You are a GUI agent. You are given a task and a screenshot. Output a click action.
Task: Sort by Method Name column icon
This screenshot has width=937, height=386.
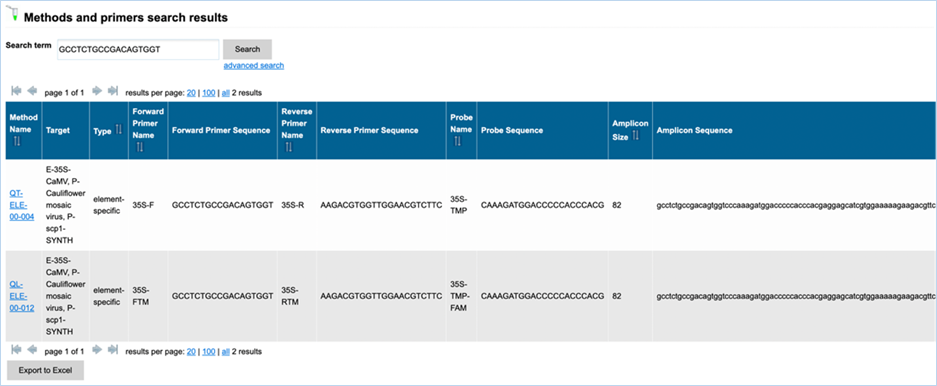(17, 141)
